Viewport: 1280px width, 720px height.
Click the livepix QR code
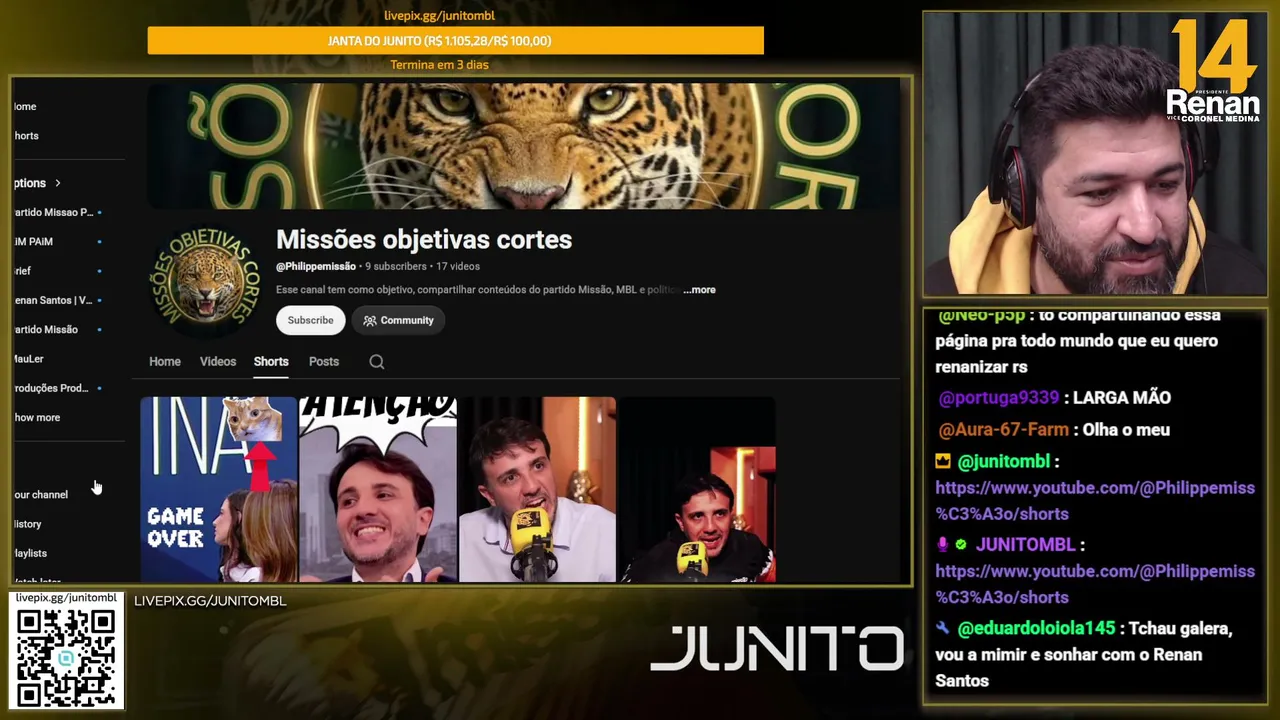(x=66, y=657)
